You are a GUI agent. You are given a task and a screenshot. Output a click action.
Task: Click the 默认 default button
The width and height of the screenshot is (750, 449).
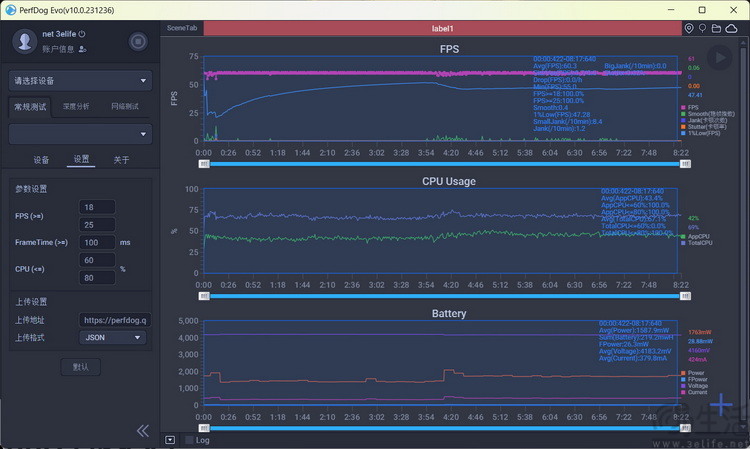click(80, 367)
